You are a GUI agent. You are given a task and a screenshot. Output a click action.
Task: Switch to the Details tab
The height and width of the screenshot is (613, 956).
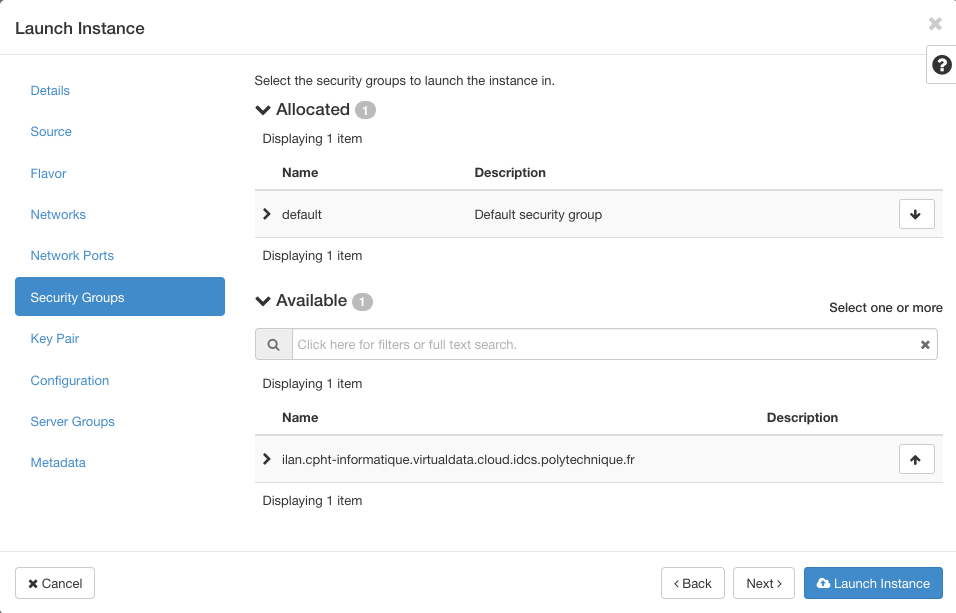click(x=50, y=90)
